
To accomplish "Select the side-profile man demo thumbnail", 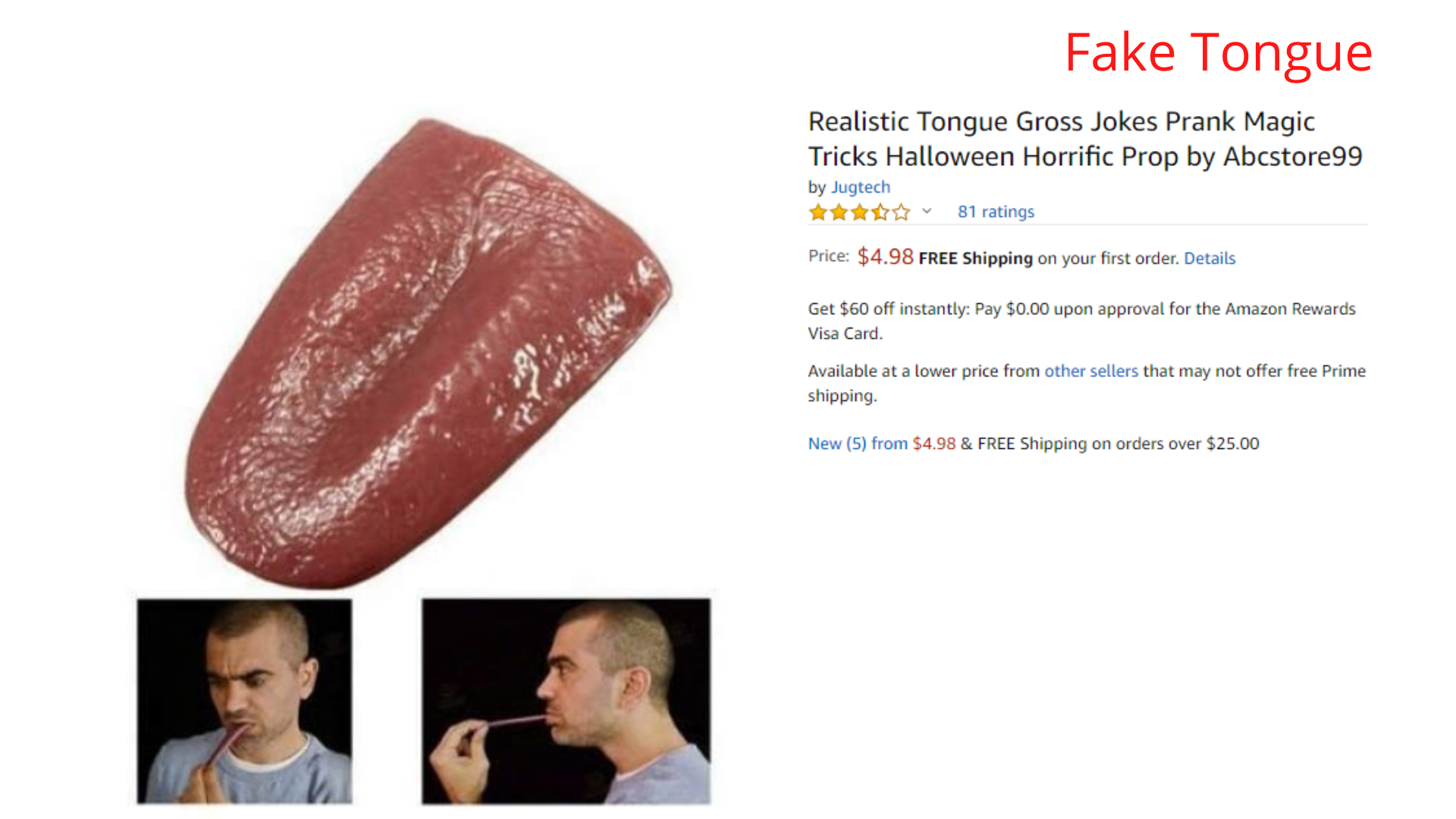I will click(566, 701).
